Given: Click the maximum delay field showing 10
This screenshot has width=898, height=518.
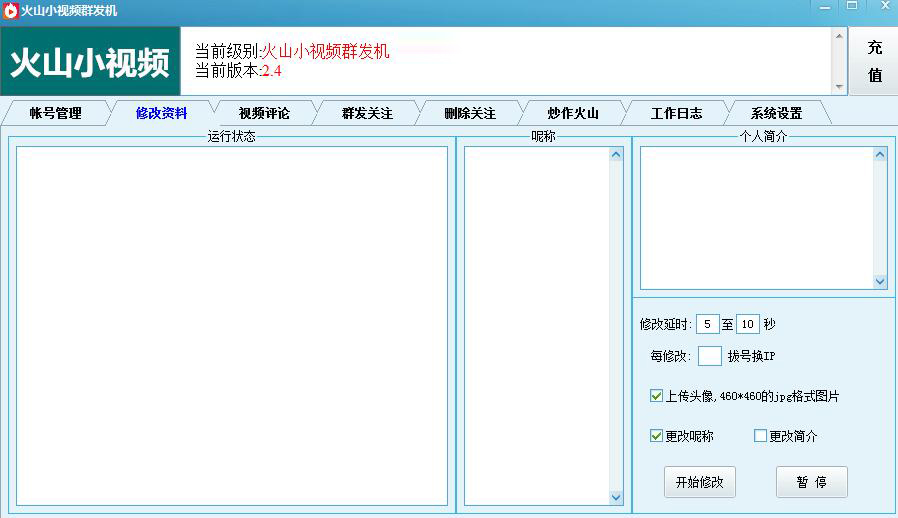Looking at the screenshot, I should click(x=747, y=324).
